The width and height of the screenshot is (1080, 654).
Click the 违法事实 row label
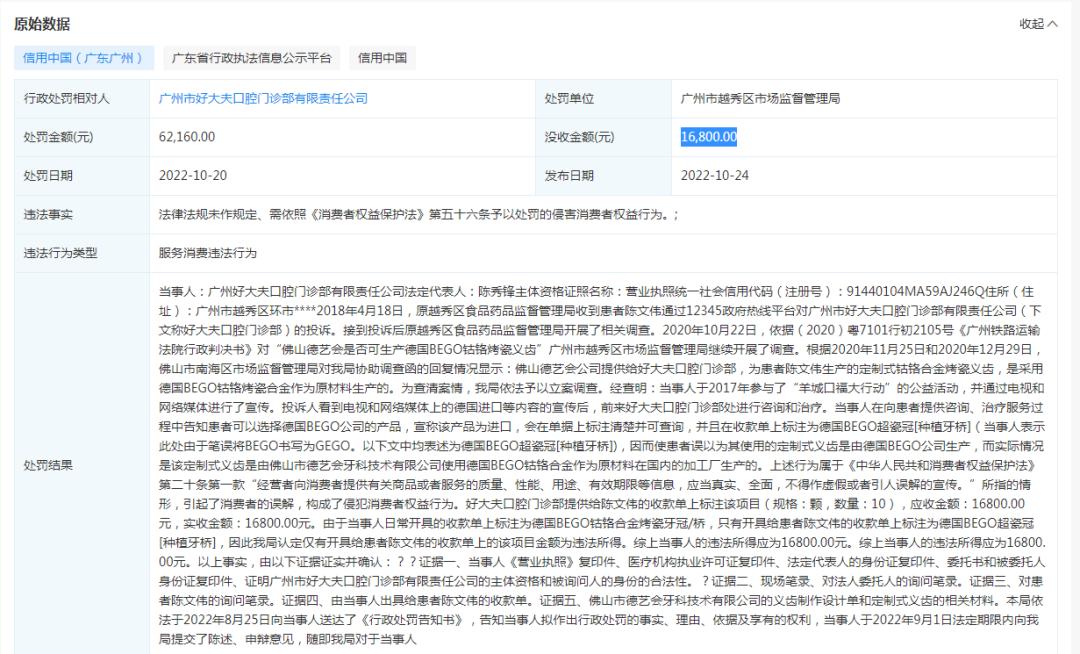click(x=49, y=214)
